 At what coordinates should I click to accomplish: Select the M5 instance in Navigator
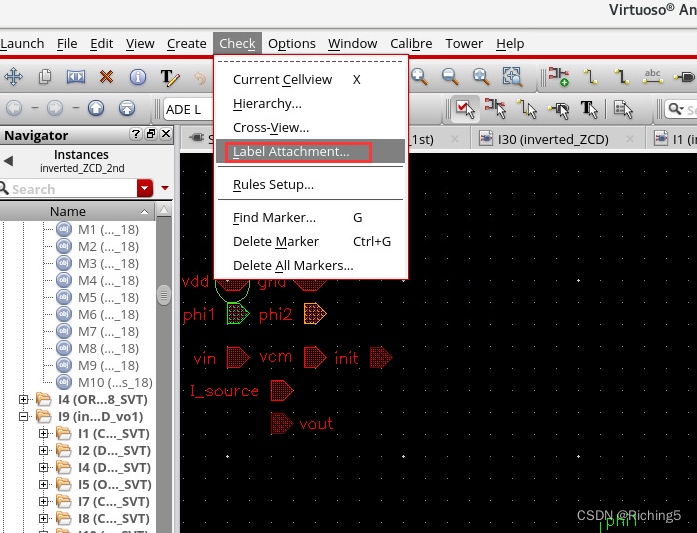coord(100,297)
